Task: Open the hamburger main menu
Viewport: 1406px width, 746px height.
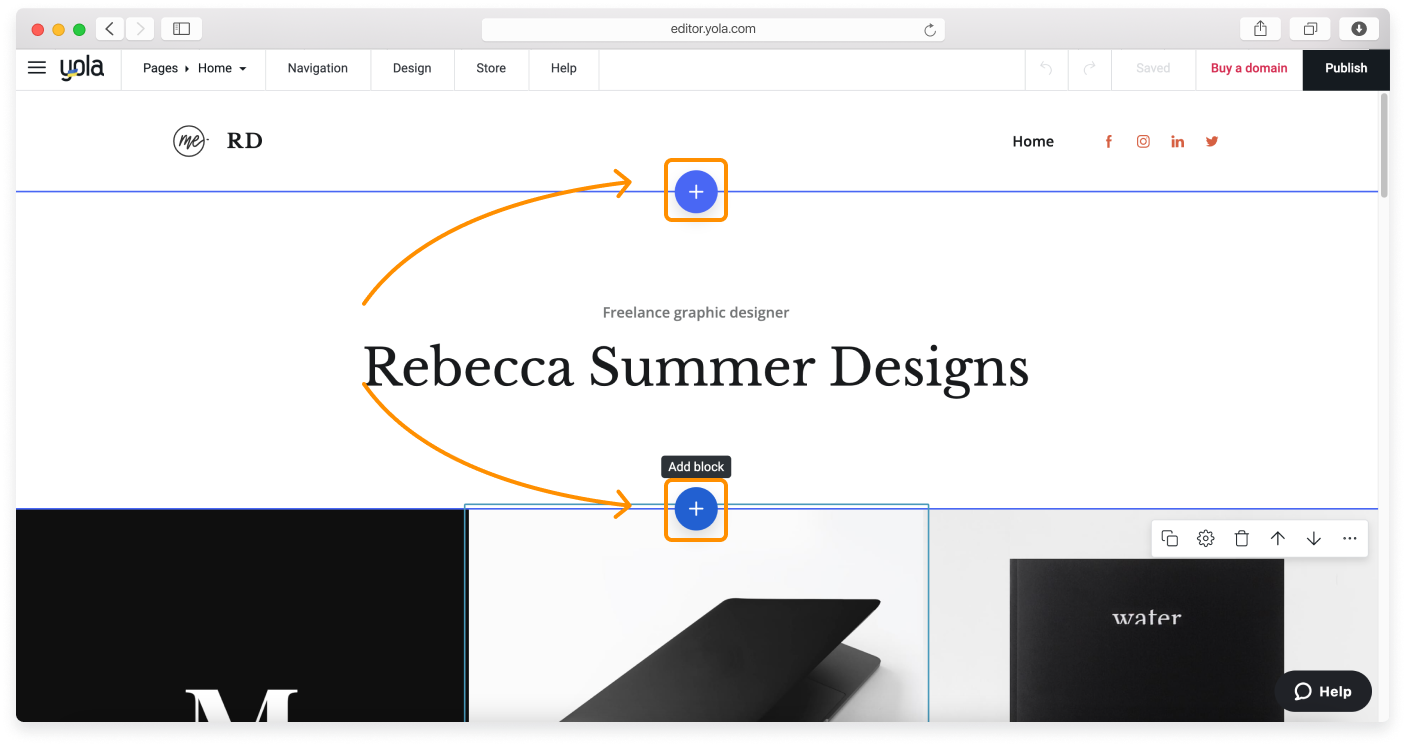Action: [x=37, y=68]
